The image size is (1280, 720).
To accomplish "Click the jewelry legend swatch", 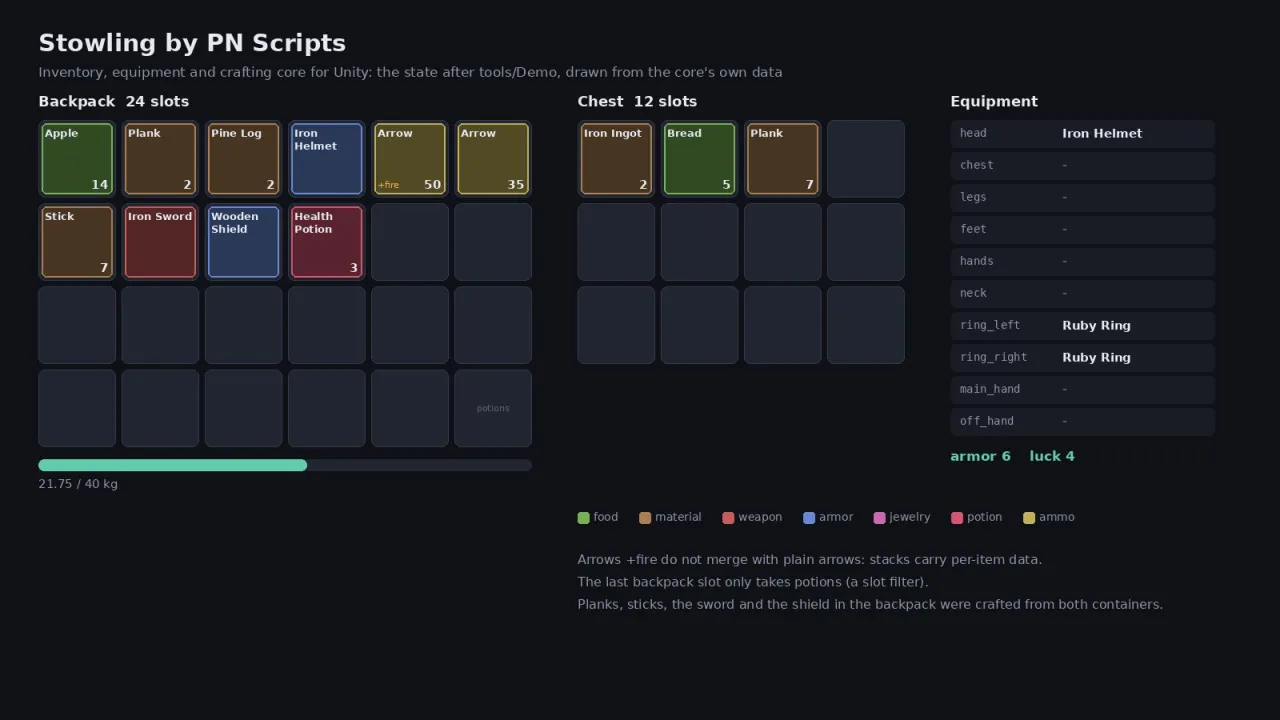I will pyautogui.click(x=880, y=518).
